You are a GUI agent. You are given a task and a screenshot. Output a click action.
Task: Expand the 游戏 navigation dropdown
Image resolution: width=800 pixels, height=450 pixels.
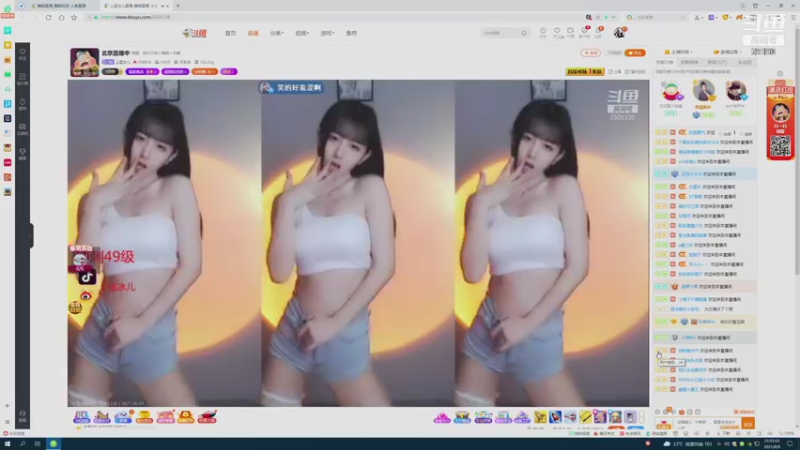tap(327, 33)
